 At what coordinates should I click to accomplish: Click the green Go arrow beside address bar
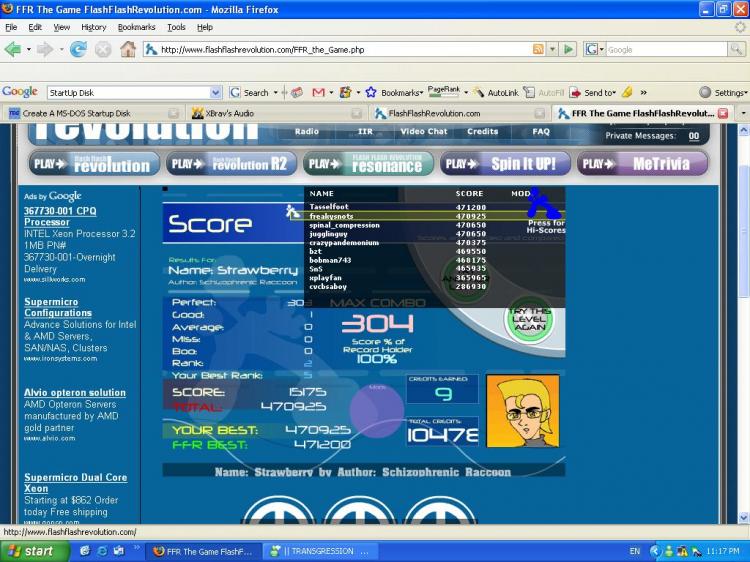tap(568, 49)
